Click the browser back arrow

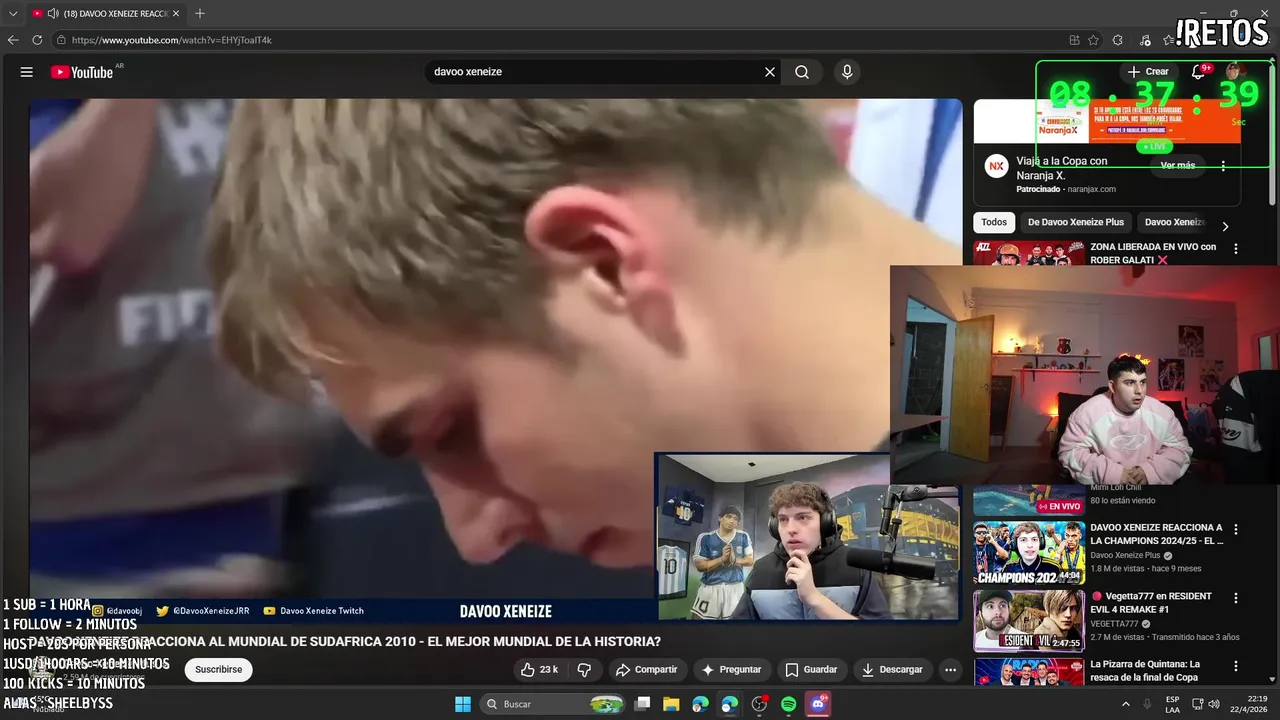13,40
